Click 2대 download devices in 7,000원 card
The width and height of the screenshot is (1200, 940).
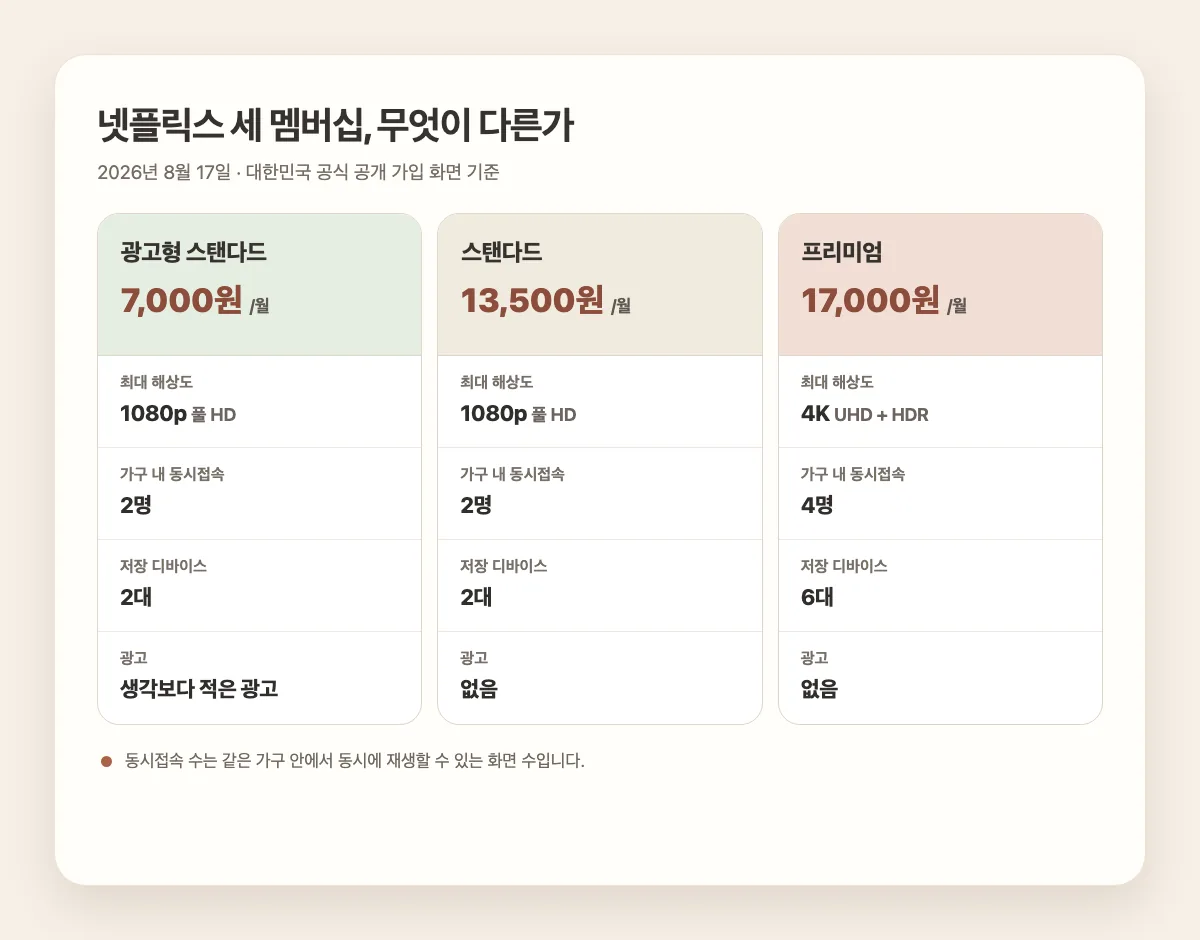pyautogui.click(x=135, y=597)
